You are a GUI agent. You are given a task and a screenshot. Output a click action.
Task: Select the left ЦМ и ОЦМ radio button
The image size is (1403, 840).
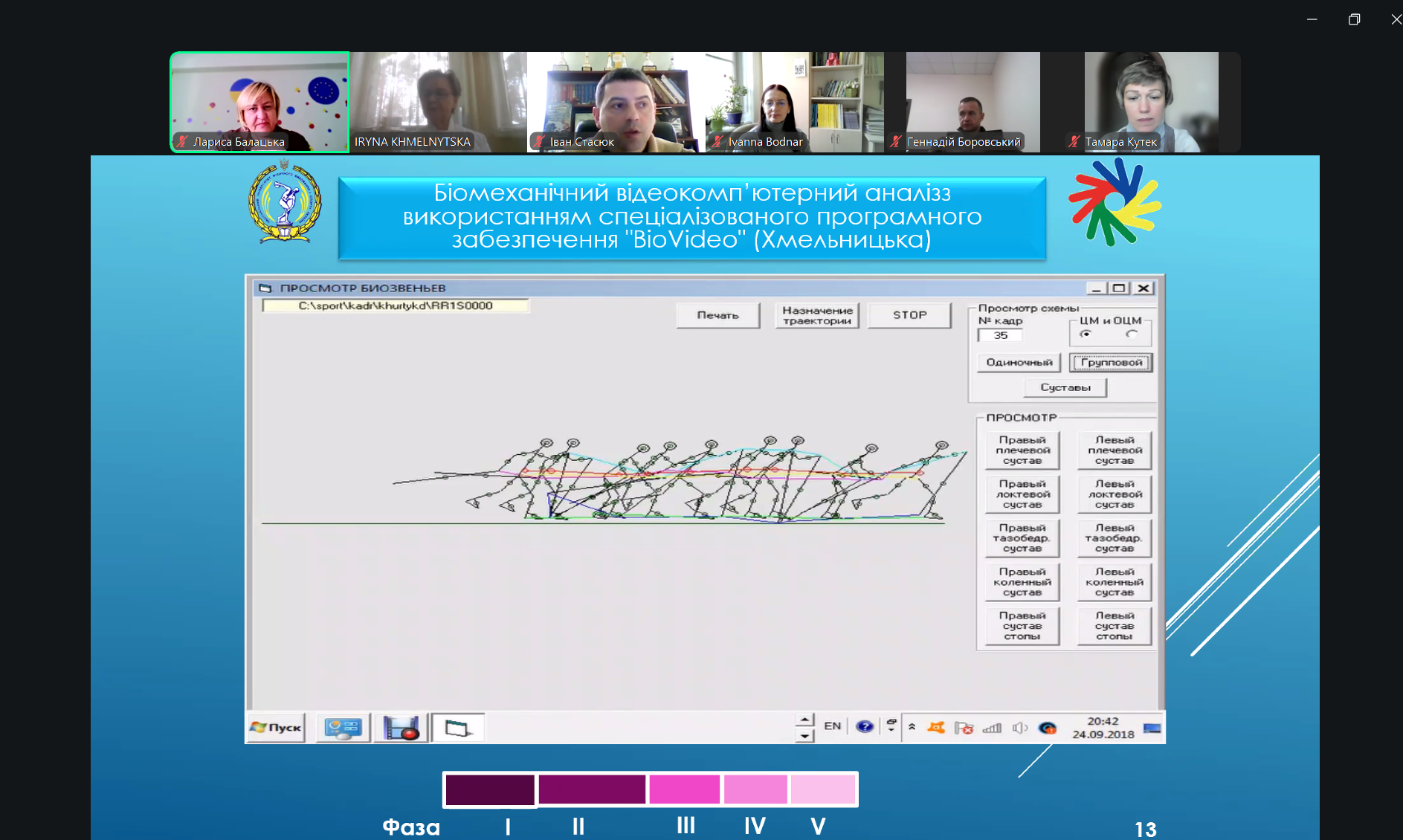tap(1086, 335)
